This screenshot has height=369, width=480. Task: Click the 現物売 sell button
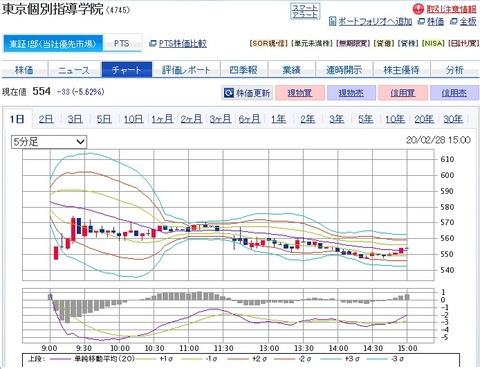click(351, 93)
